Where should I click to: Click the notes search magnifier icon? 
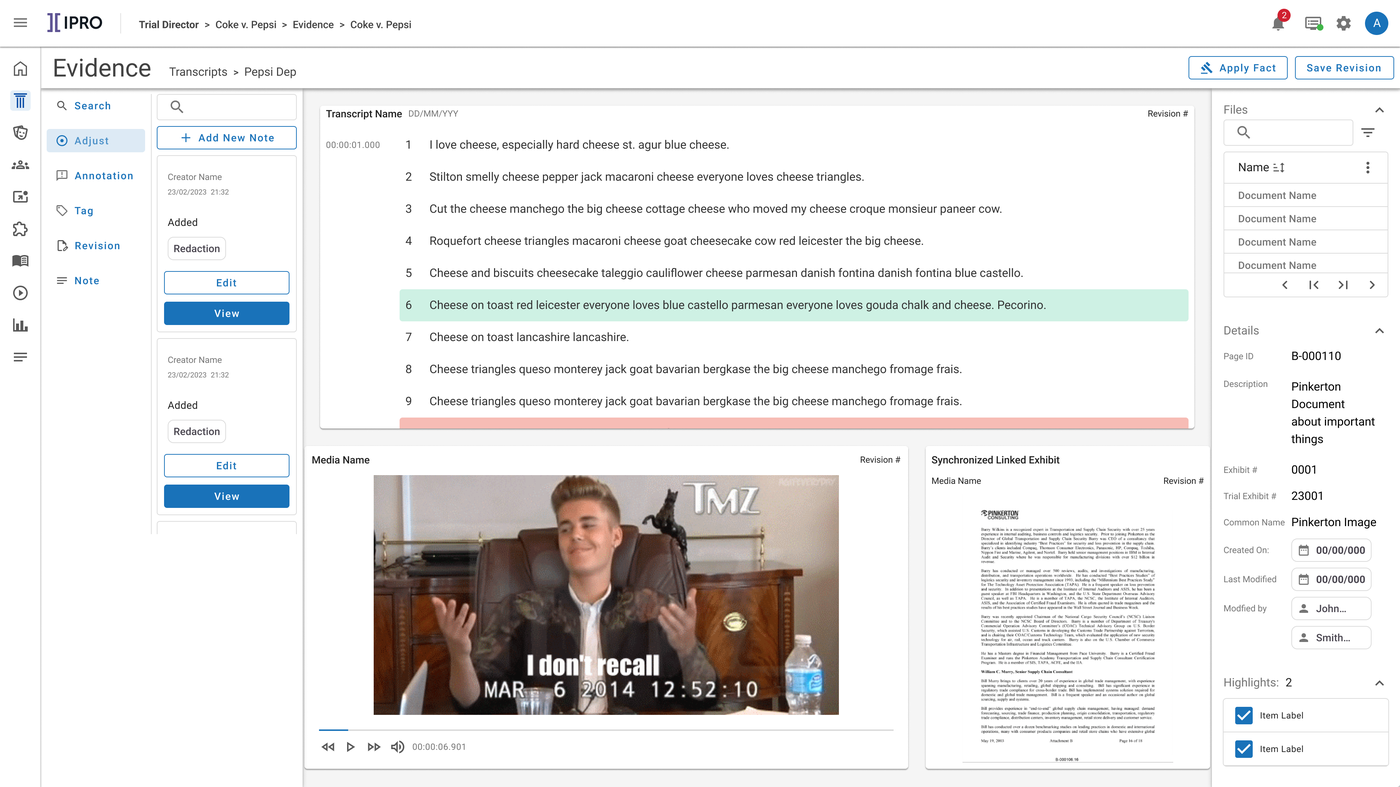pyautogui.click(x=177, y=107)
